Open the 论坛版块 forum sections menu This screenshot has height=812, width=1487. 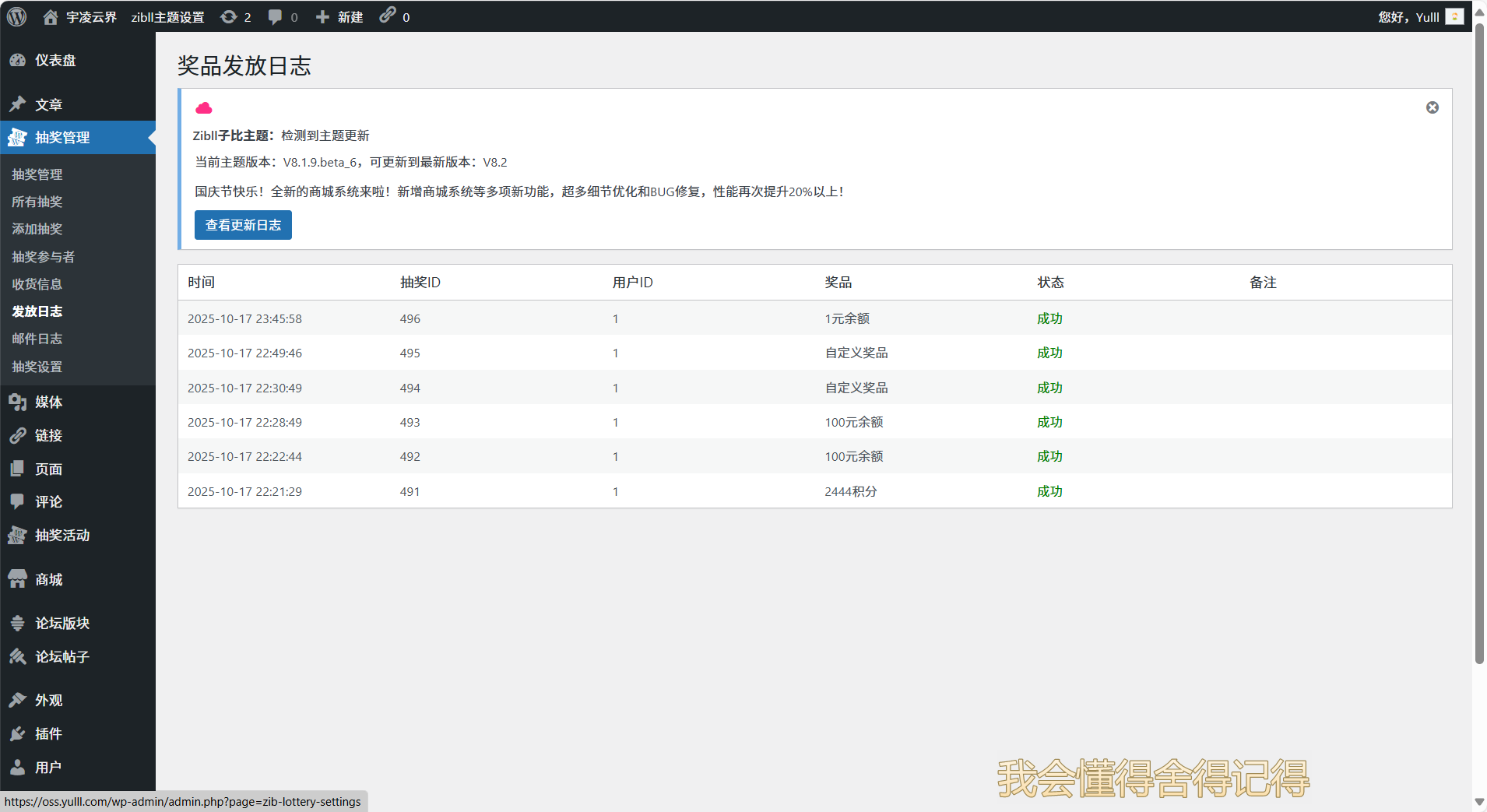click(62, 623)
